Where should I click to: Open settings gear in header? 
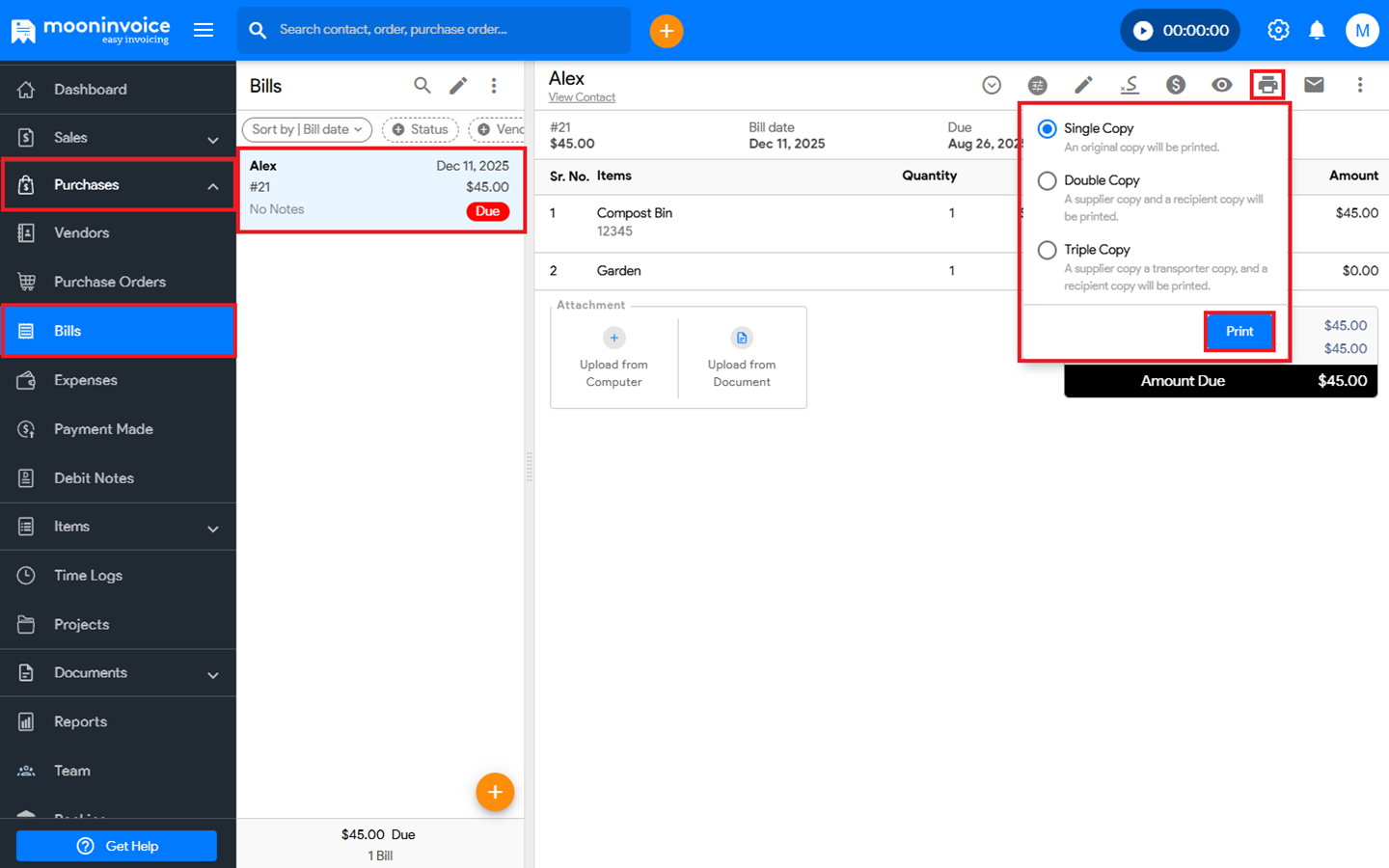[1278, 31]
